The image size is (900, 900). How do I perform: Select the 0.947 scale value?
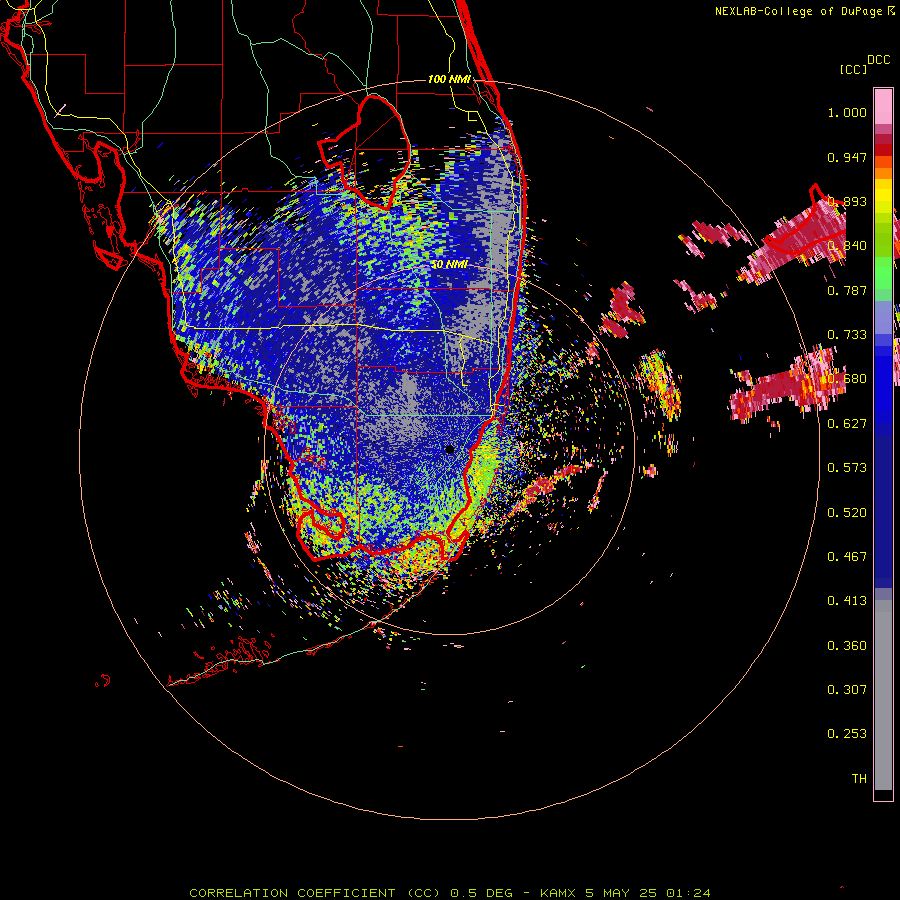coord(847,157)
